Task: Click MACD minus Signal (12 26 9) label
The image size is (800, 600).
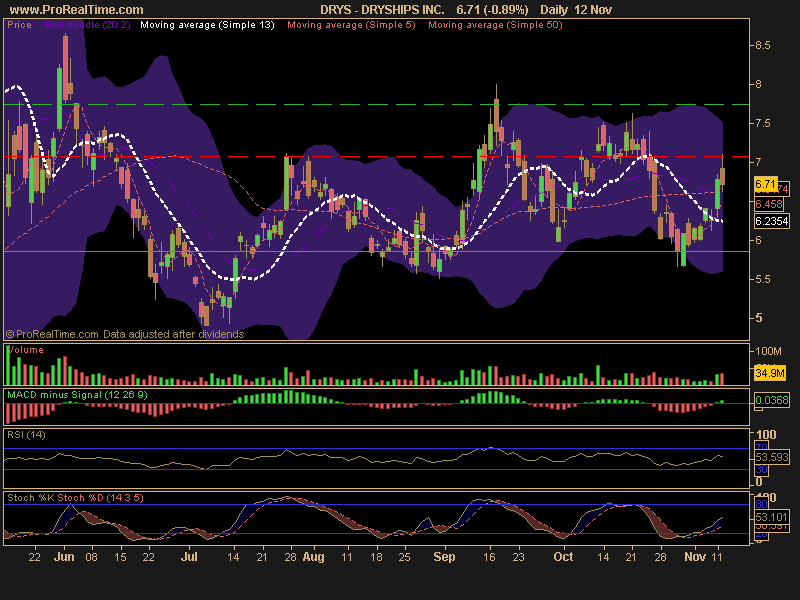Action: coord(77,394)
